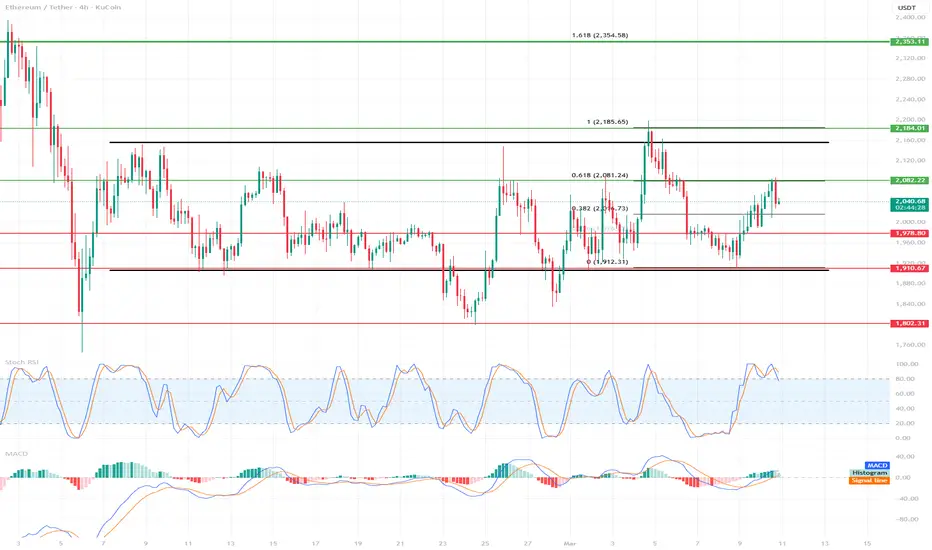
Task: Click the Ethereum / Tether 4h KuCoin chart title
Action: click(62, 7)
